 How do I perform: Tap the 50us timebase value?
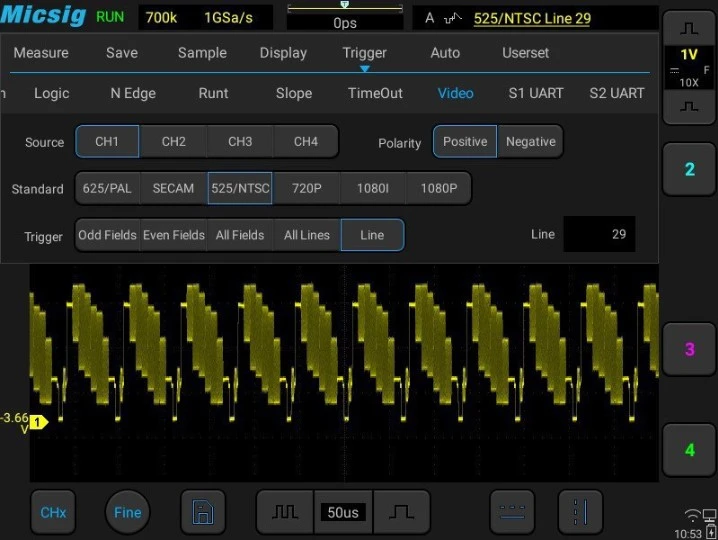click(343, 512)
